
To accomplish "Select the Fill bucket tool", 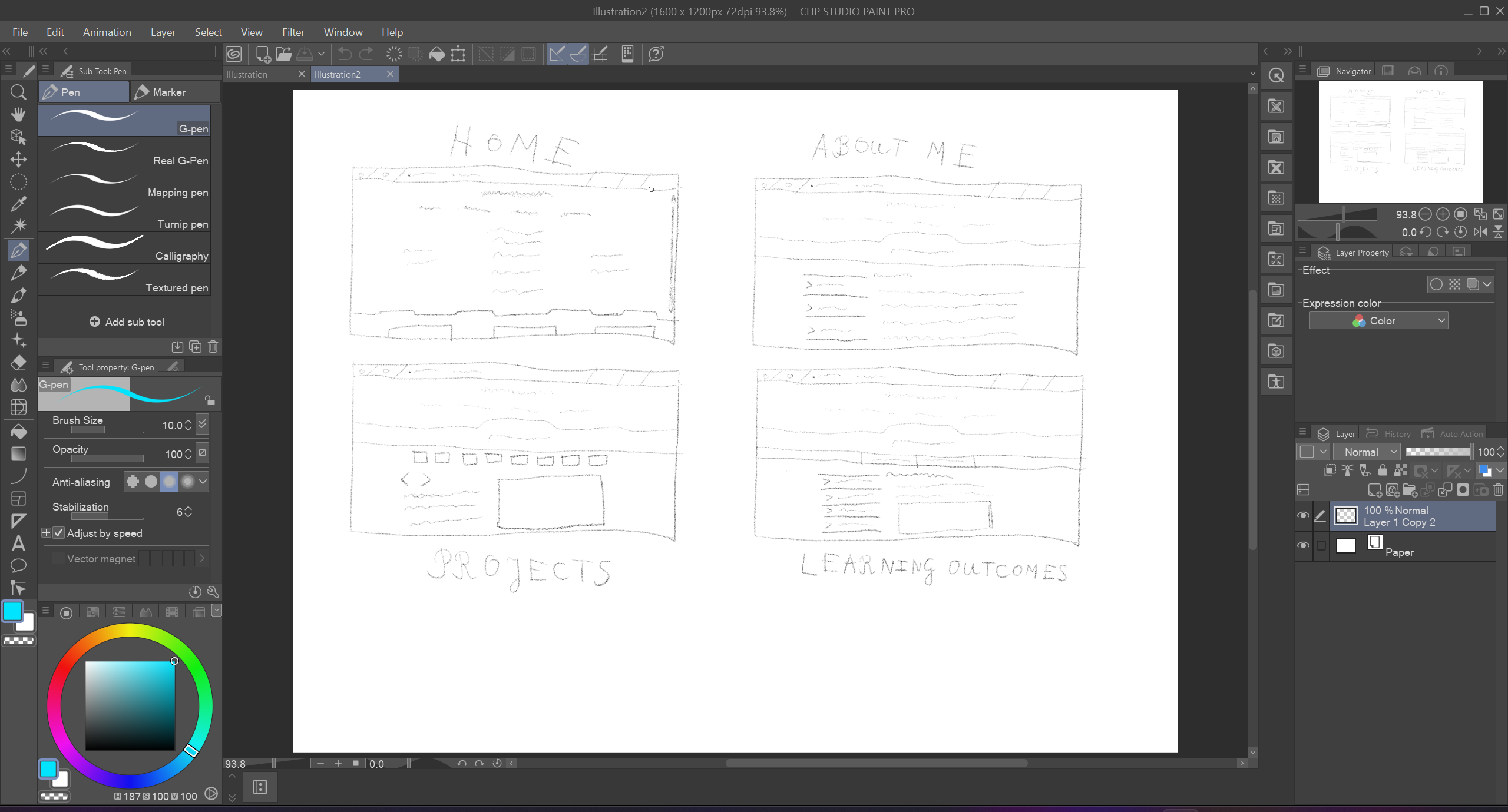I will pyautogui.click(x=18, y=431).
